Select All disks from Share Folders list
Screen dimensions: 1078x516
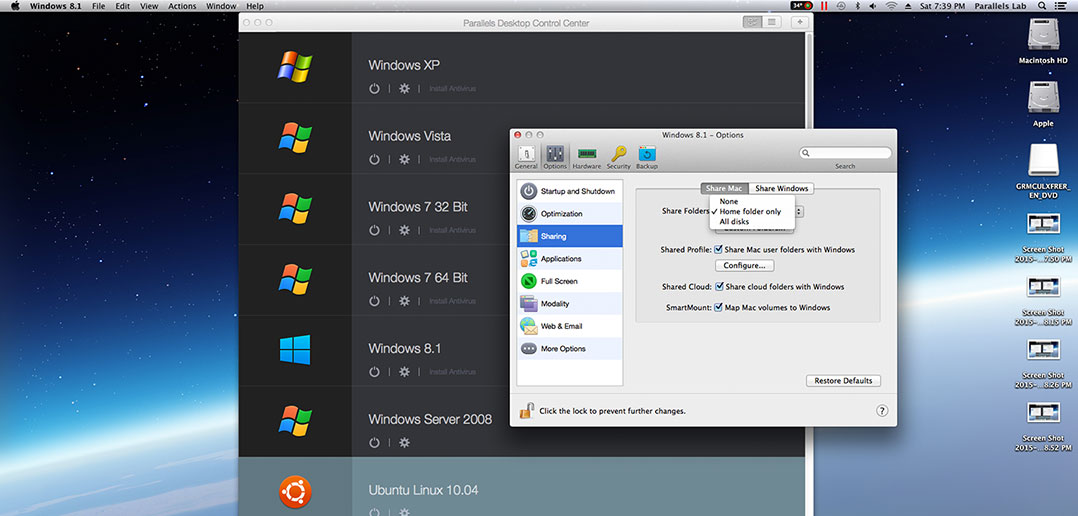point(734,222)
